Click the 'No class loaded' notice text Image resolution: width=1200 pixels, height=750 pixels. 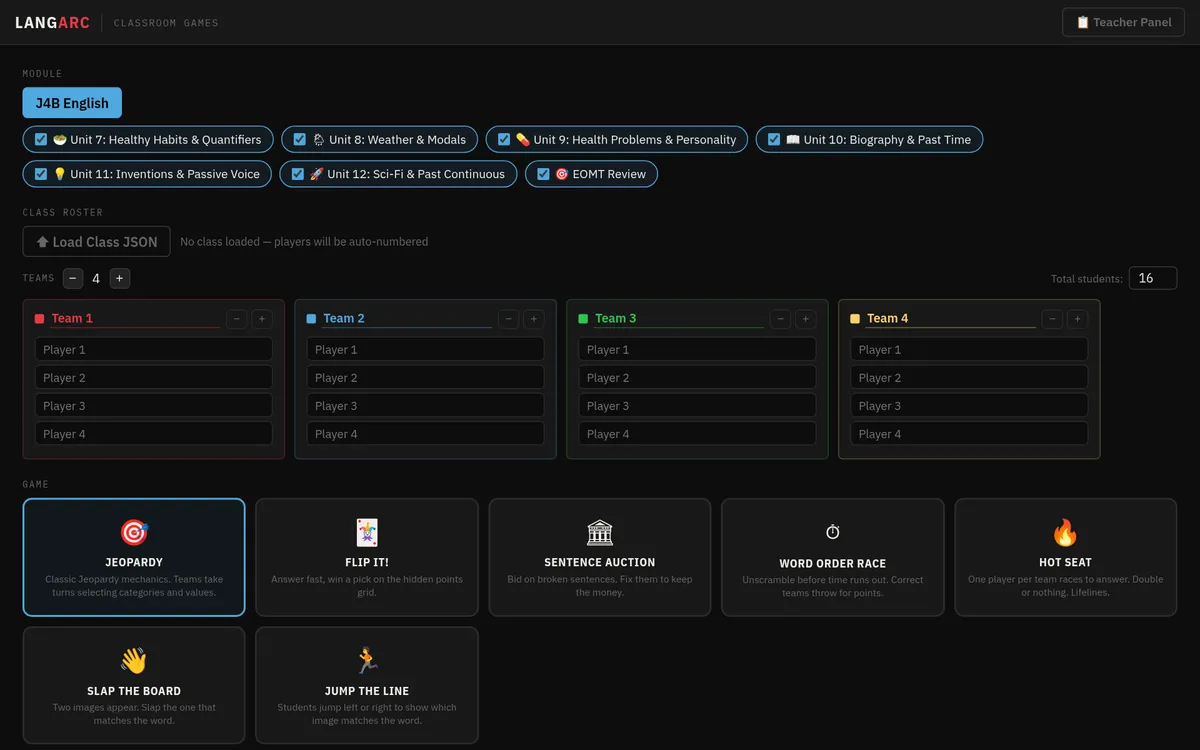coord(304,242)
